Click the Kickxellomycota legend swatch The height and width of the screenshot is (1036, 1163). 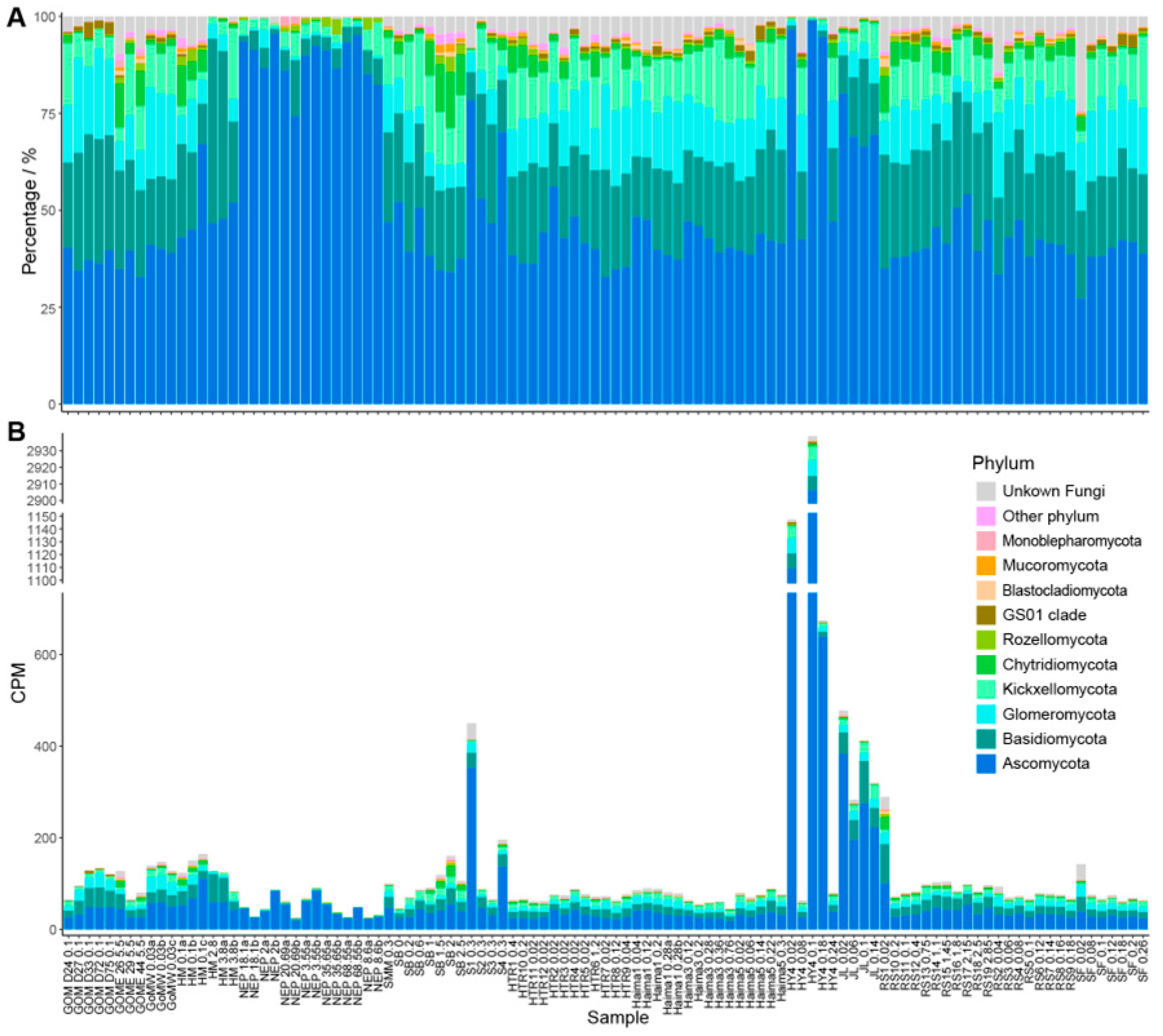(985, 689)
